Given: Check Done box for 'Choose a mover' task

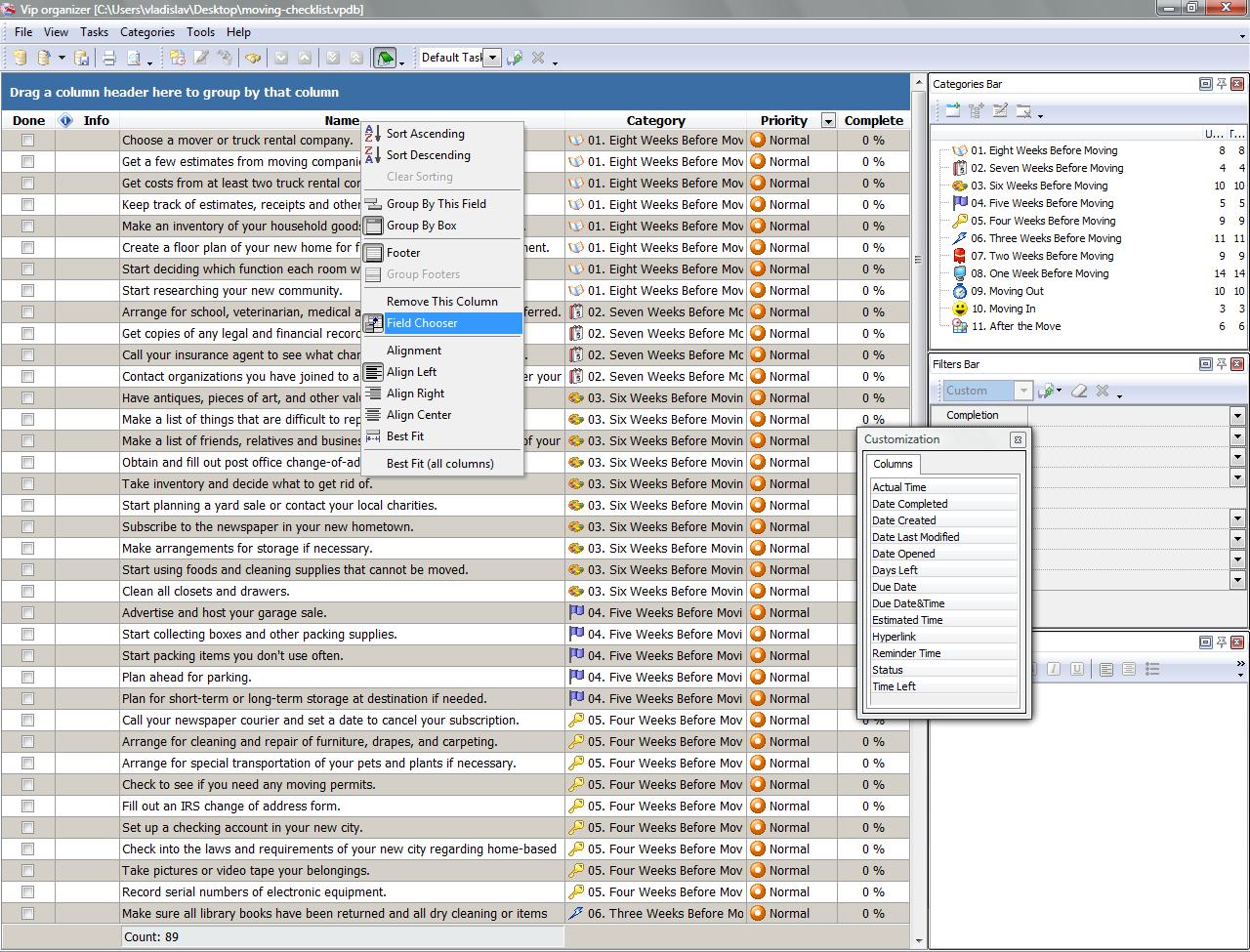Looking at the screenshot, I should tap(27, 141).
